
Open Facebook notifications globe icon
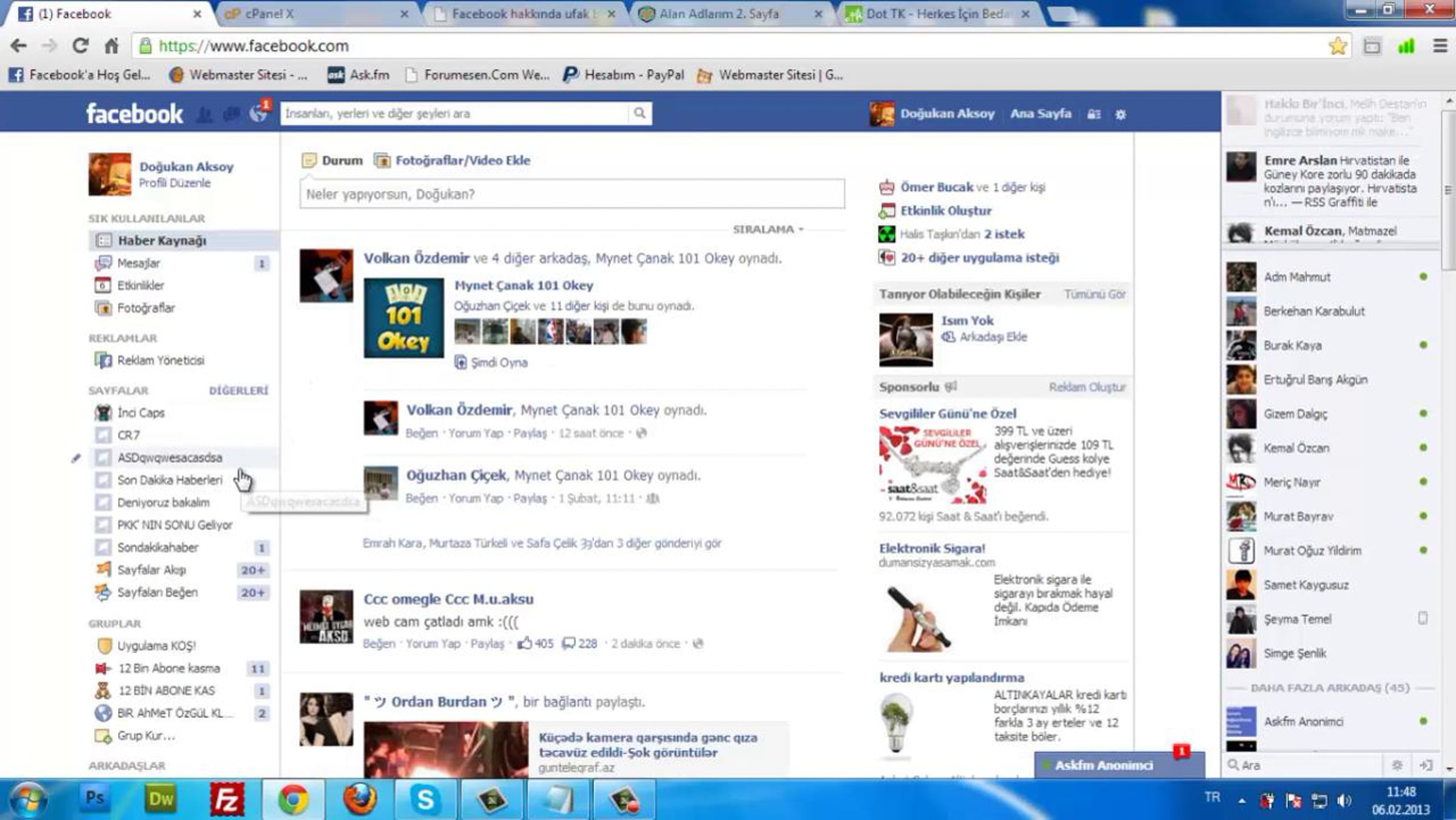pos(259,113)
